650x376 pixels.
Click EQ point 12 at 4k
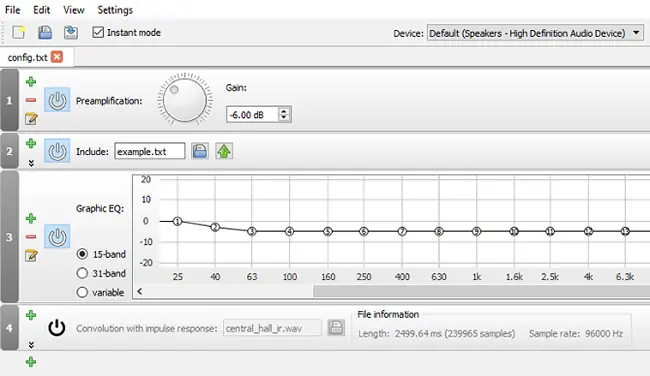click(x=588, y=231)
